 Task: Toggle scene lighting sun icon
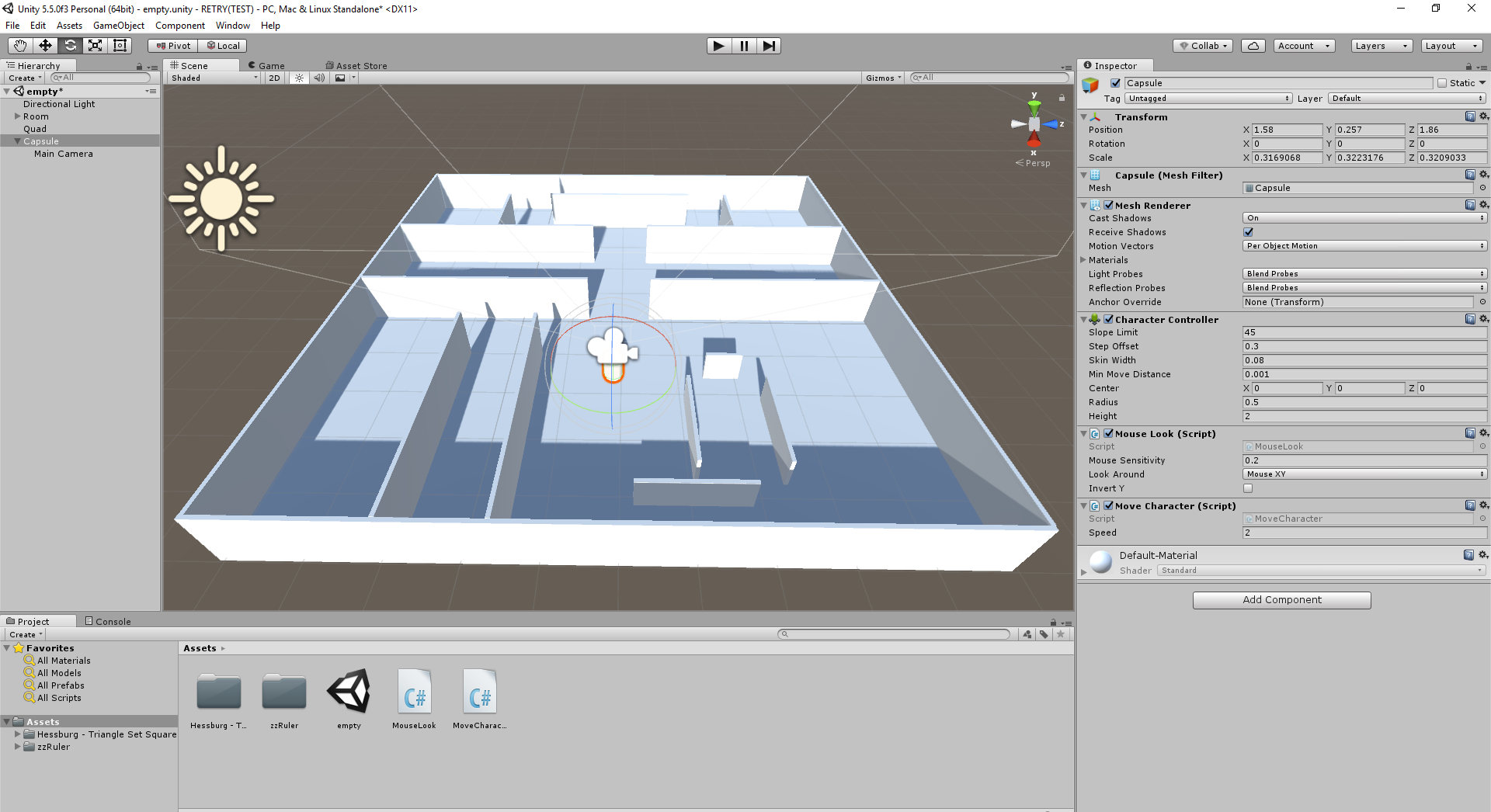pyautogui.click(x=299, y=78)
